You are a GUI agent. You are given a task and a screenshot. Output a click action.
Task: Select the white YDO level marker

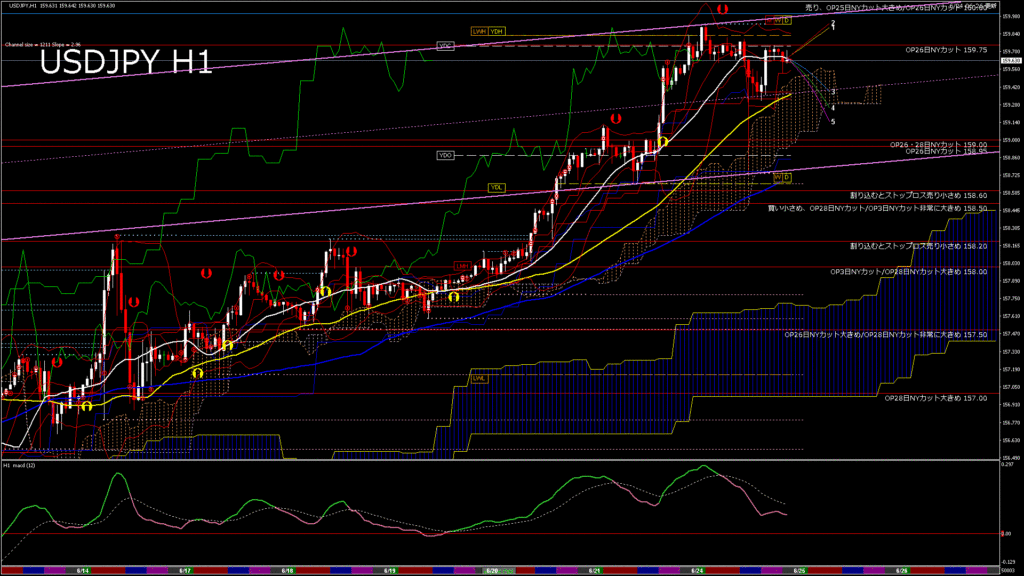pos(445,155)
